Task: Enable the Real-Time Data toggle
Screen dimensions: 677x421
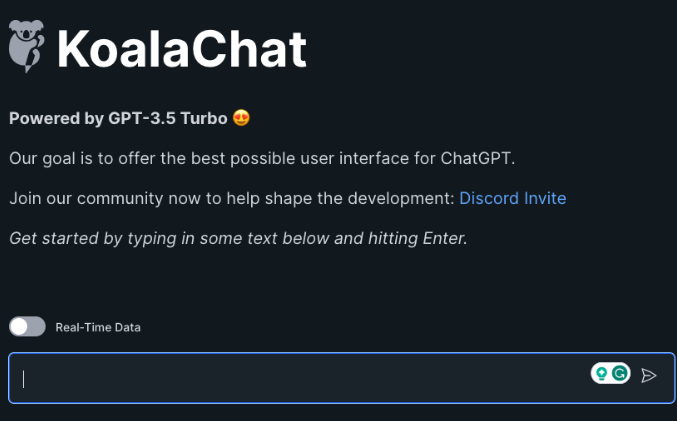Action: (x=27, y=327)
